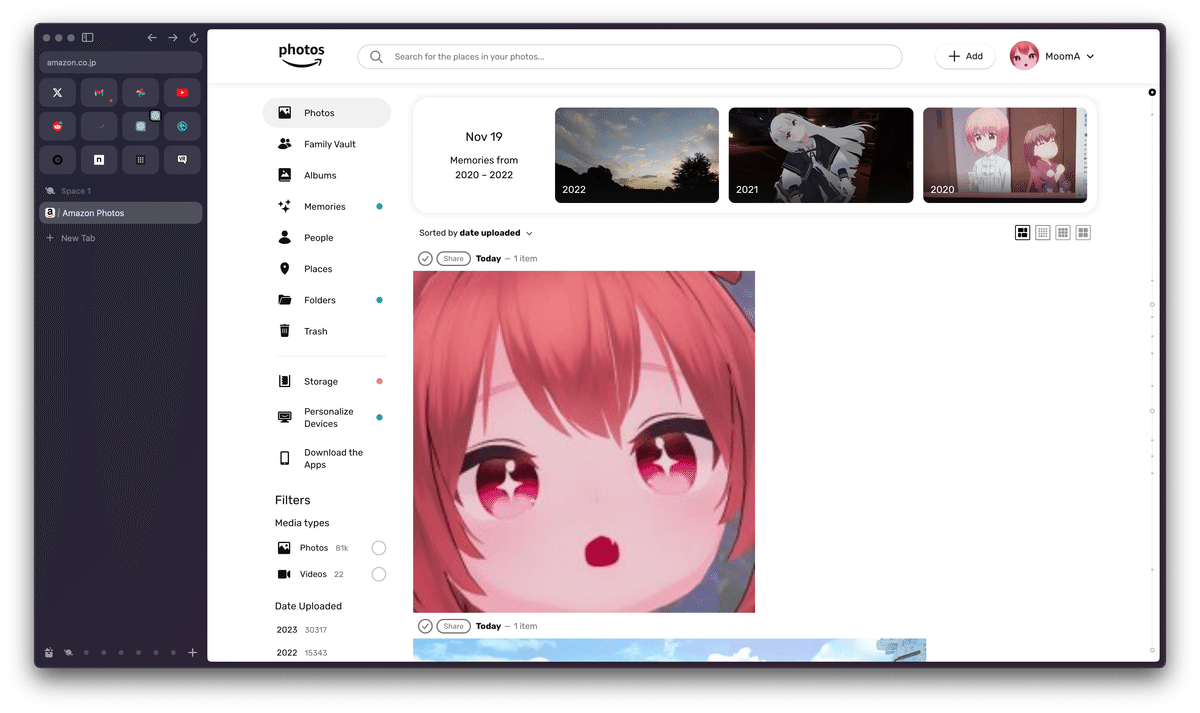Open the 2020 memory thumbnail

coord(1005,155)
